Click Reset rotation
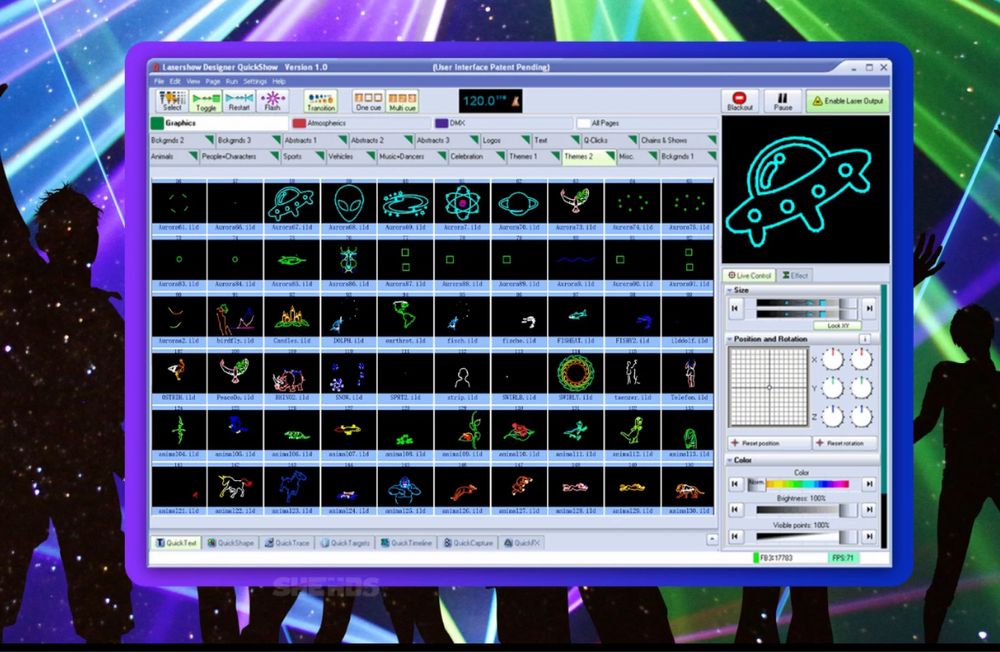Viewport: 1000px width, 652px height. [845, 443]
